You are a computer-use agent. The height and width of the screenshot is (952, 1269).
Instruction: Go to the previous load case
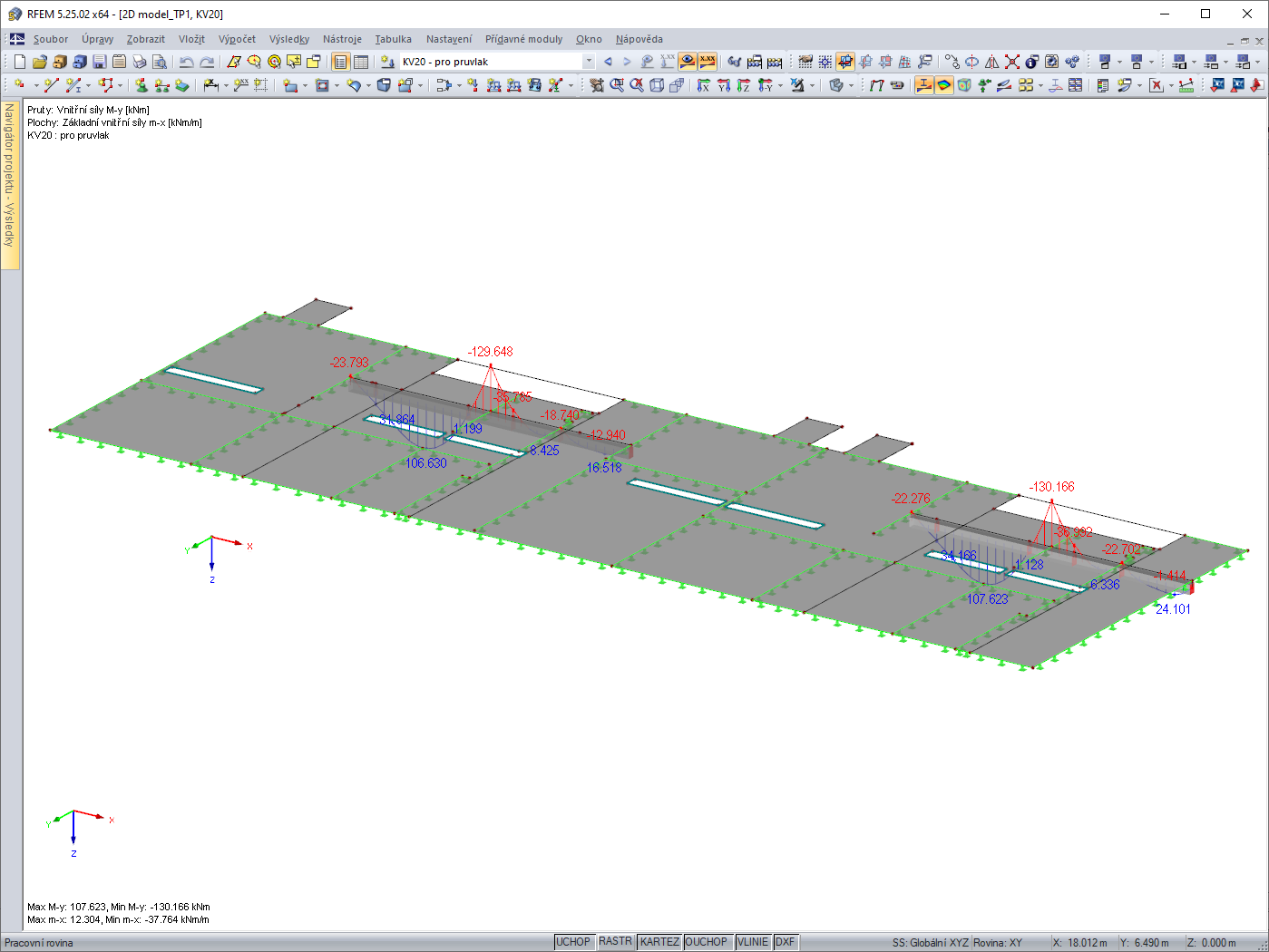[x=608, y=62]
